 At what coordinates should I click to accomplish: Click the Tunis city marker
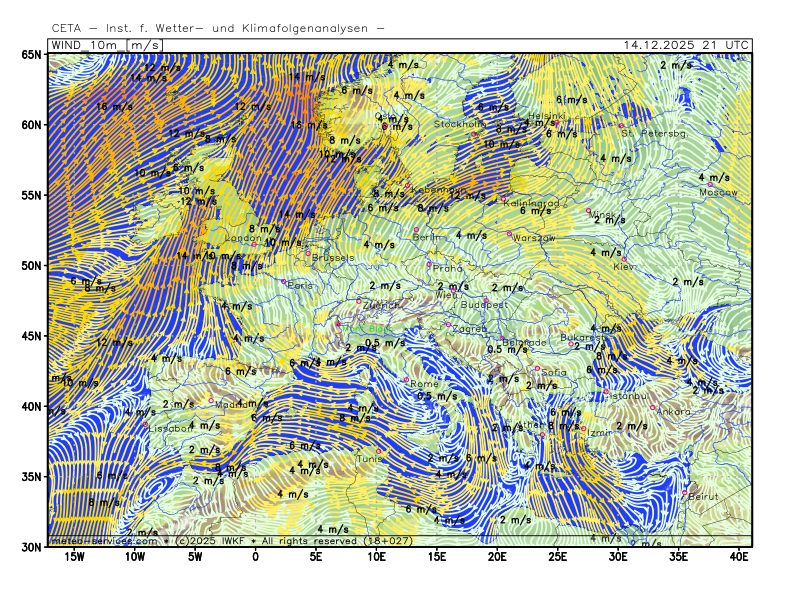coord(378,451)
